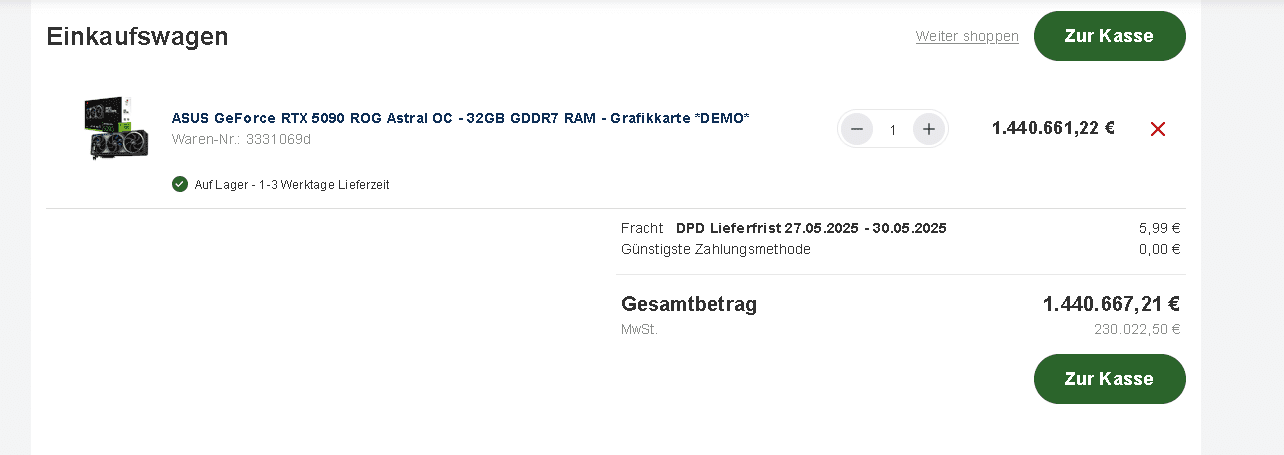This screenshot has width=1284, height=455.
Task: Select the Waren-Nr. 3331069d text
Action: [241, 139]
